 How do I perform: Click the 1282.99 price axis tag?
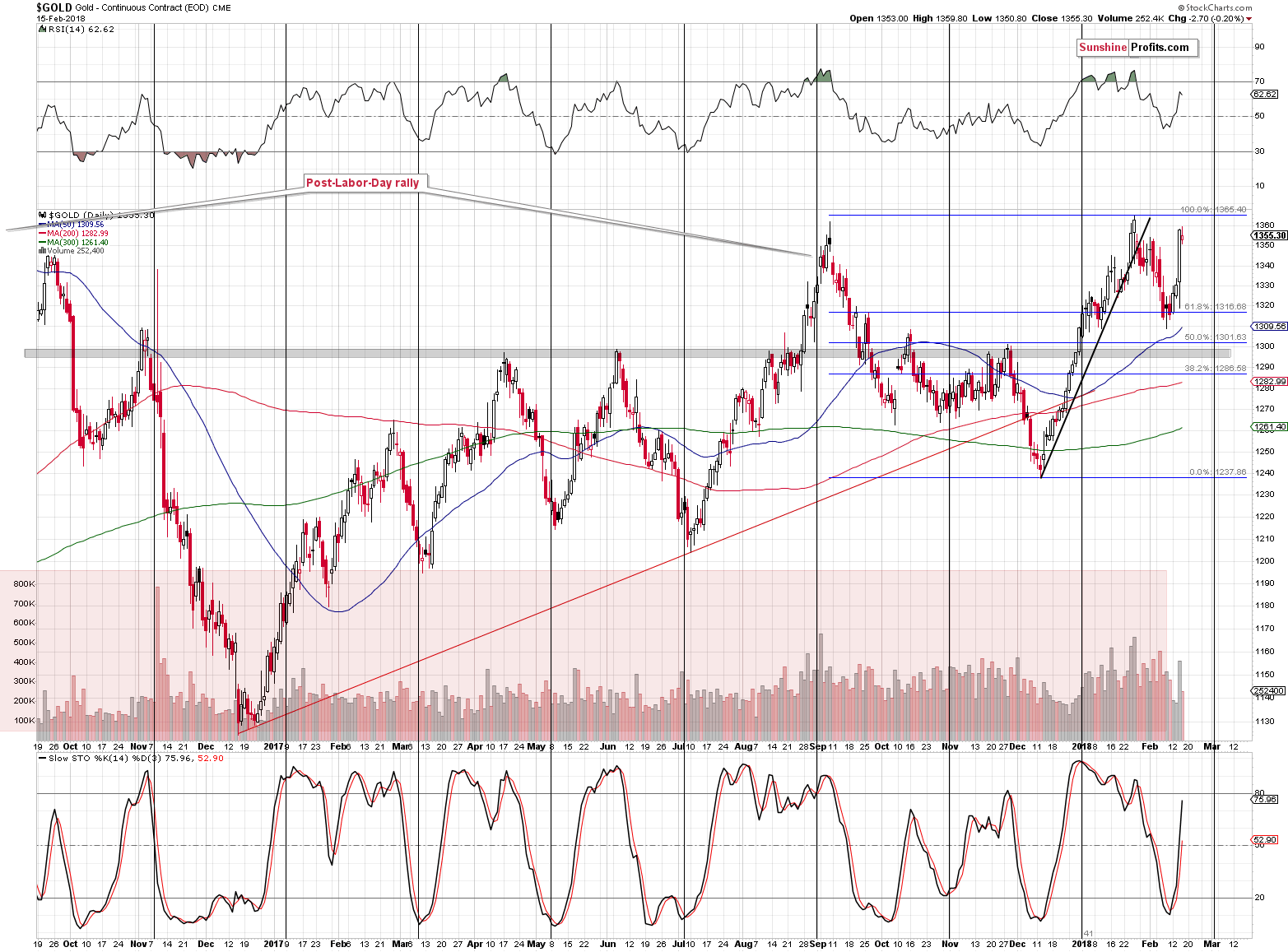click(x=1269, y=382)
